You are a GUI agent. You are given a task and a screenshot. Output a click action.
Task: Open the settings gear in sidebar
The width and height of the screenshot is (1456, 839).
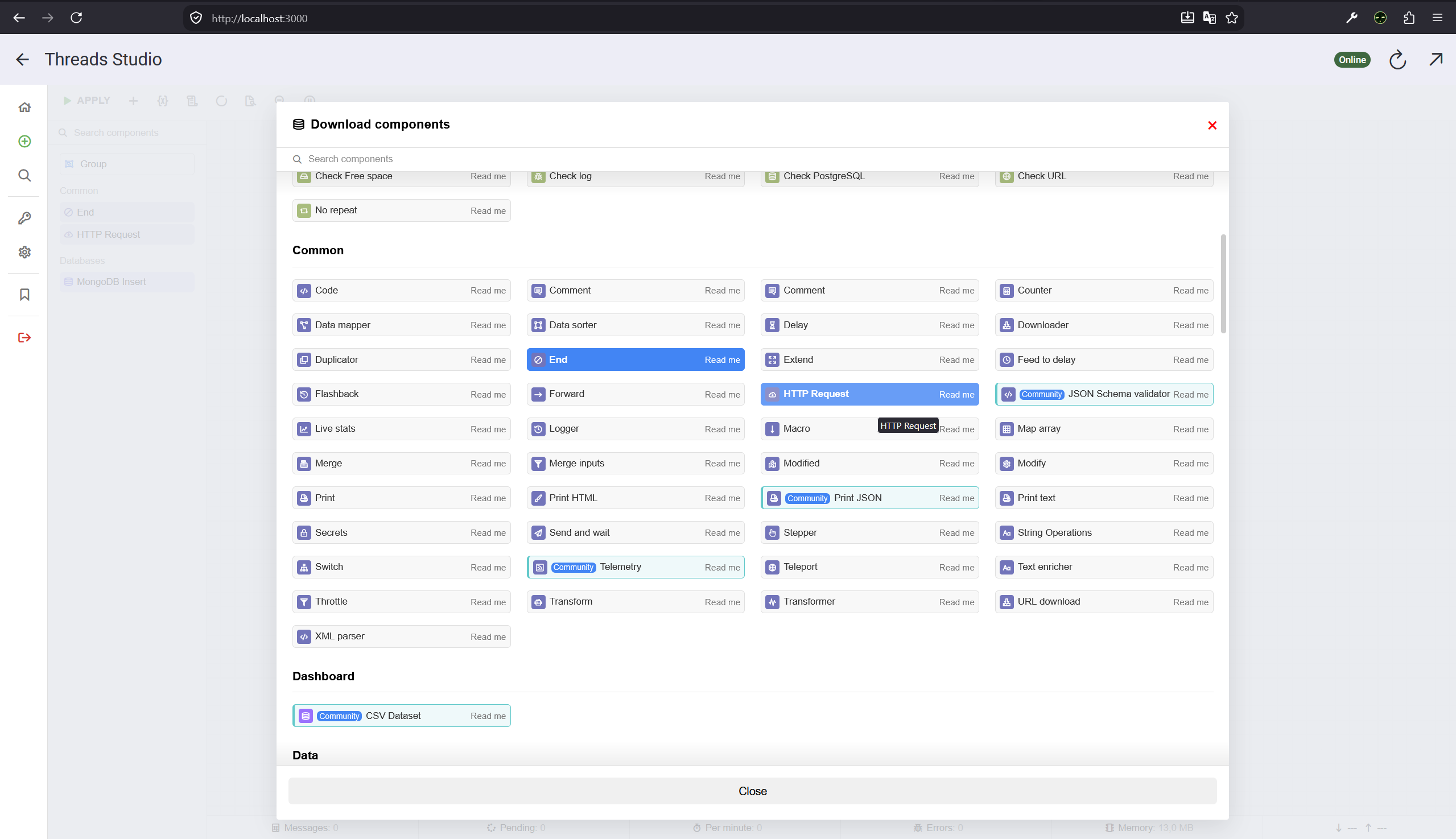click(24, 252)
